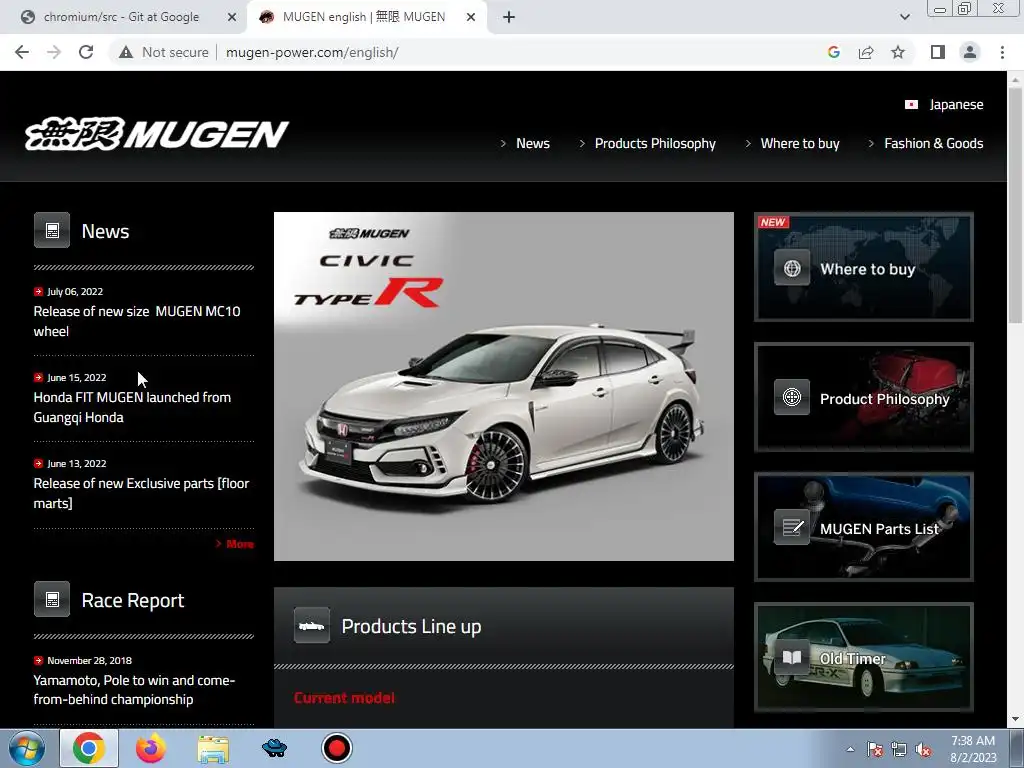This screenshot has height=768, width=1024.
Task: Click the Action Center flag tray icon
Action: [874, 750]
